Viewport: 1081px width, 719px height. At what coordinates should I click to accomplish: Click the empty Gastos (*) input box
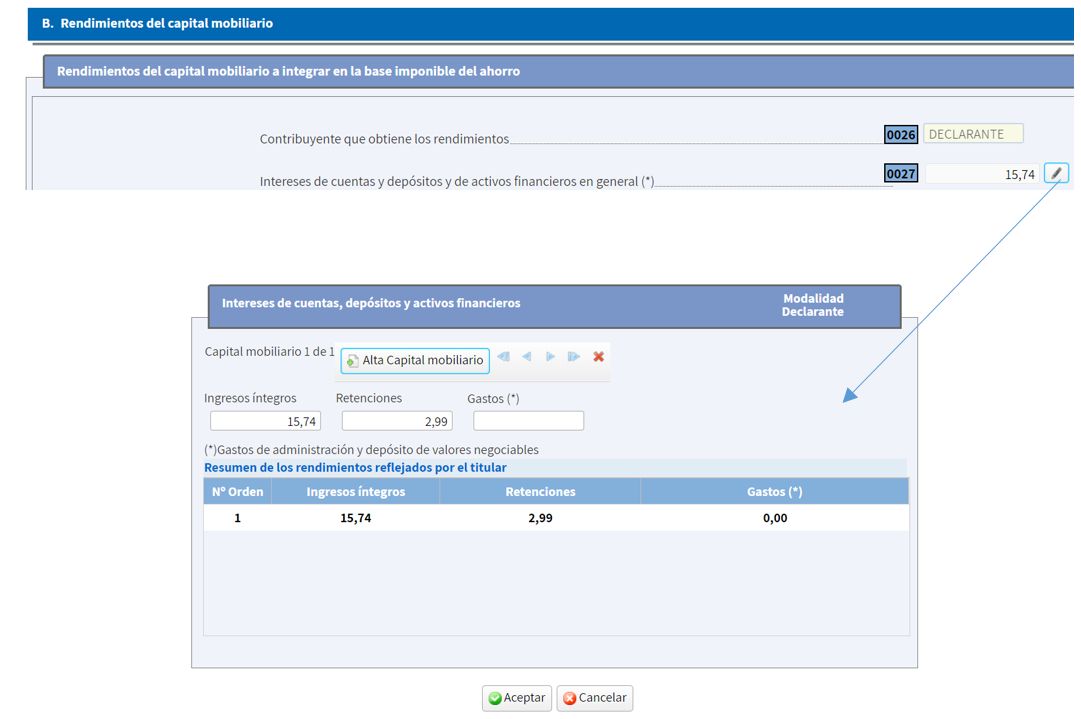click(x=528, y=421)
